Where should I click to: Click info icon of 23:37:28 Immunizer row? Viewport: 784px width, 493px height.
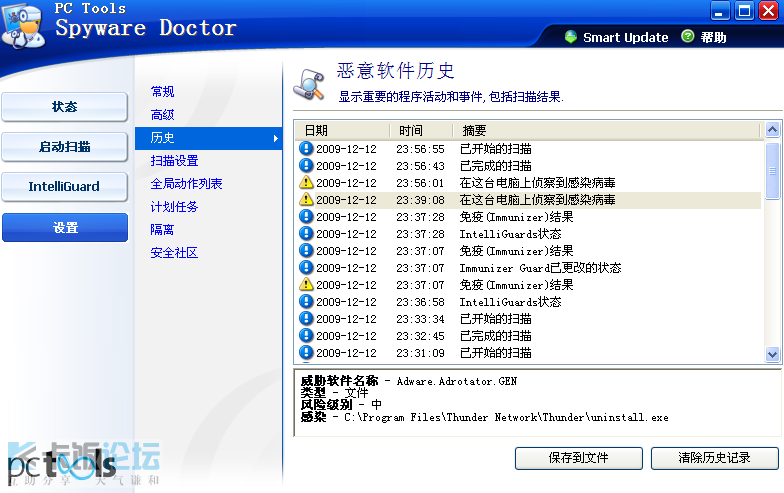pyautogui.click(x=306, y=216)
